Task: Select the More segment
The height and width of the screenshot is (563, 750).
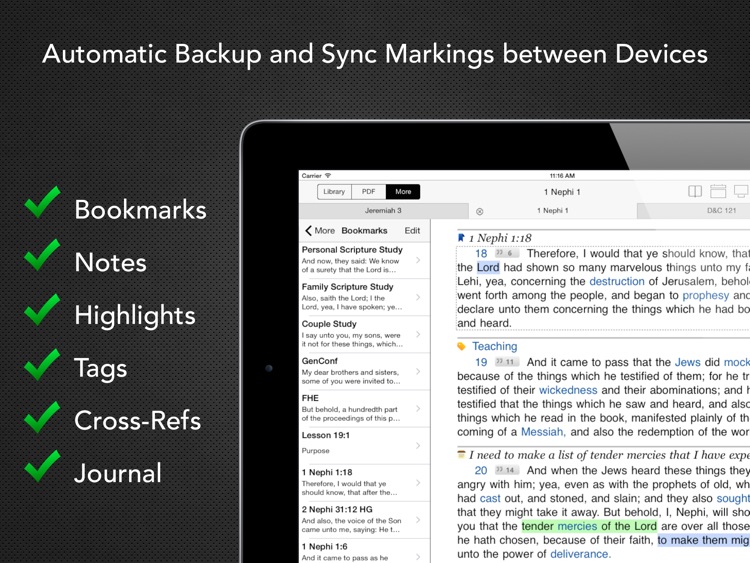Action: coord(403,192)
